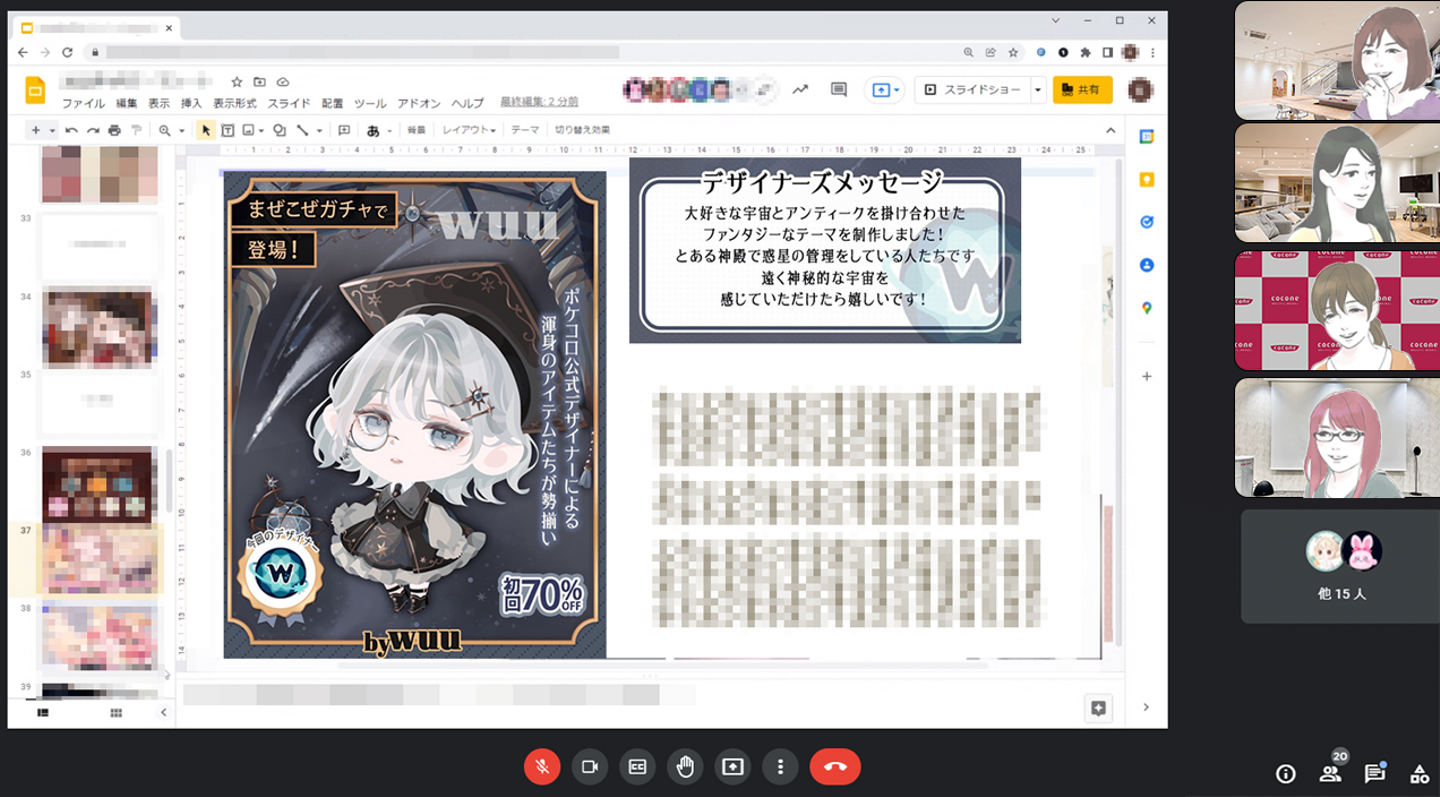Print the presentation

click(114, 130)
